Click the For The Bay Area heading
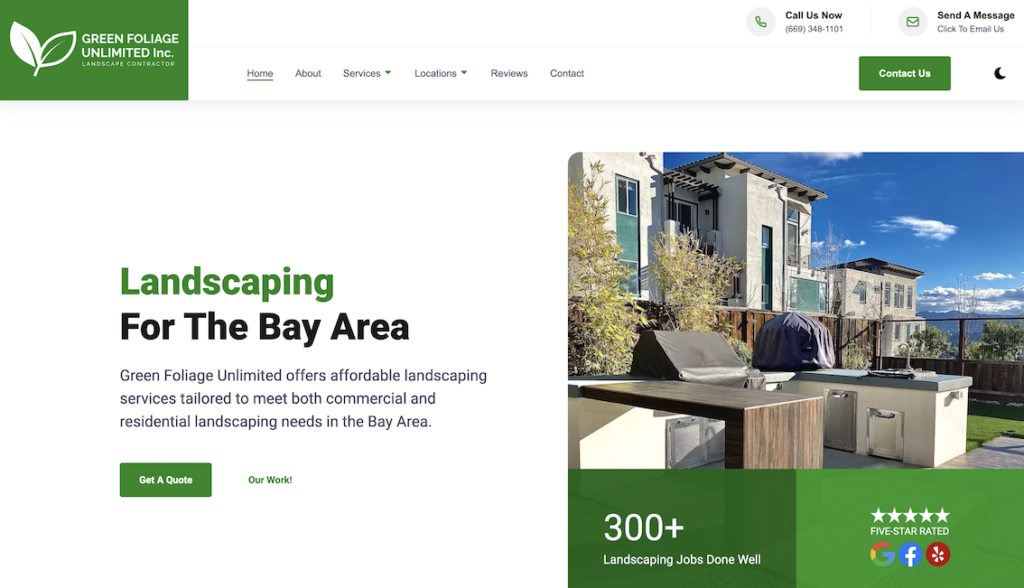Viewport: 1024px width, 588px height. pyautogui.click(x=264, y=327)
